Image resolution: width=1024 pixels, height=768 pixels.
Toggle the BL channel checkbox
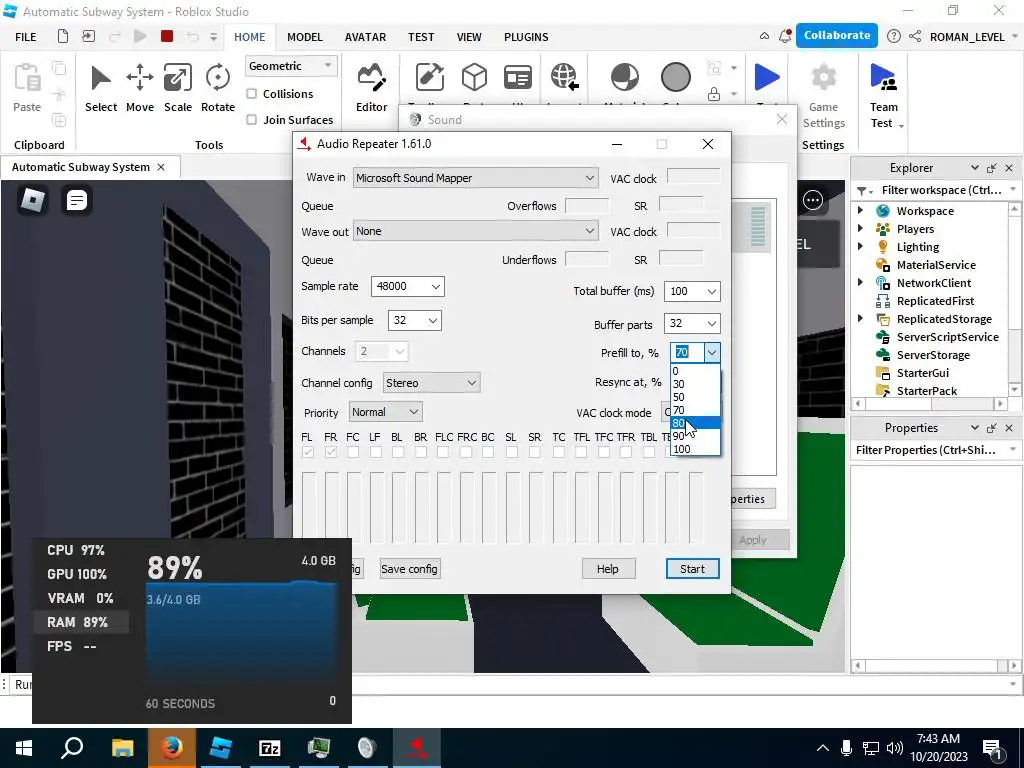point(398,452)
